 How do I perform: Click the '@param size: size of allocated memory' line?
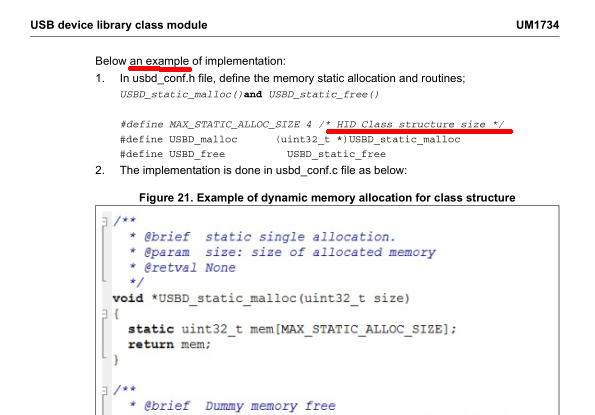282,252
